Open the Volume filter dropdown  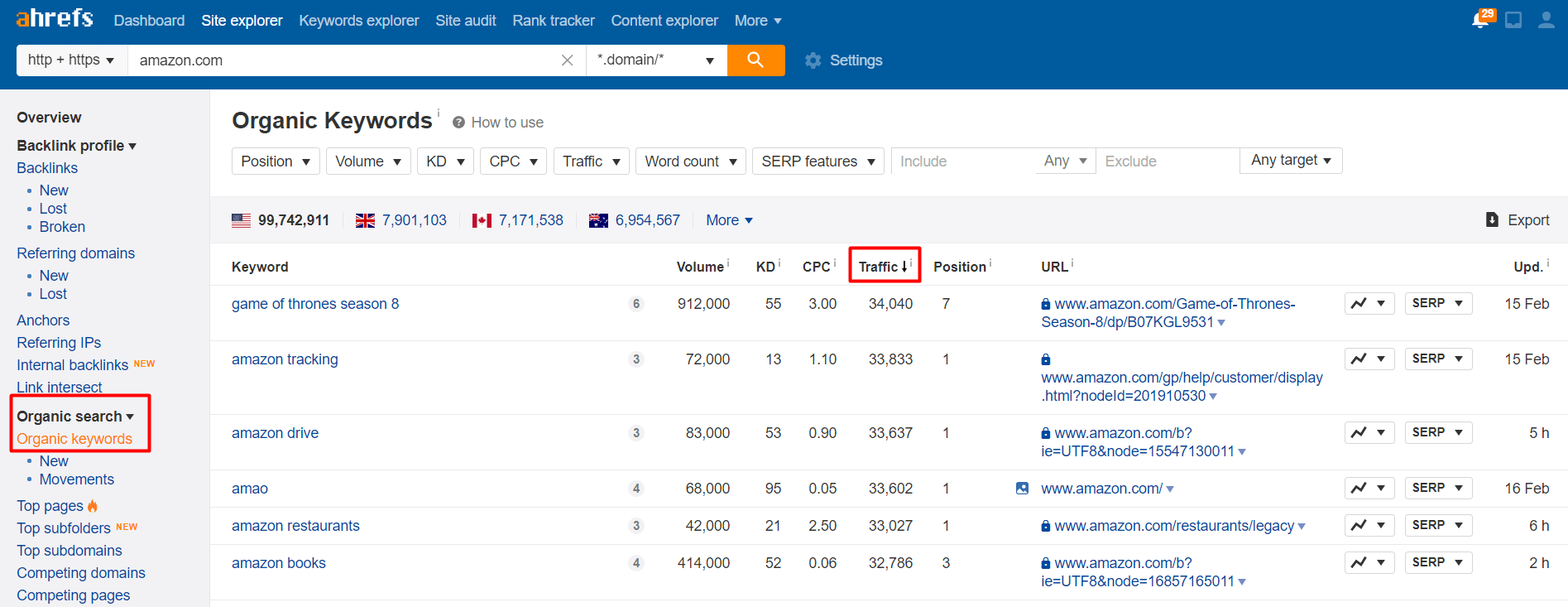coord(368,161)
